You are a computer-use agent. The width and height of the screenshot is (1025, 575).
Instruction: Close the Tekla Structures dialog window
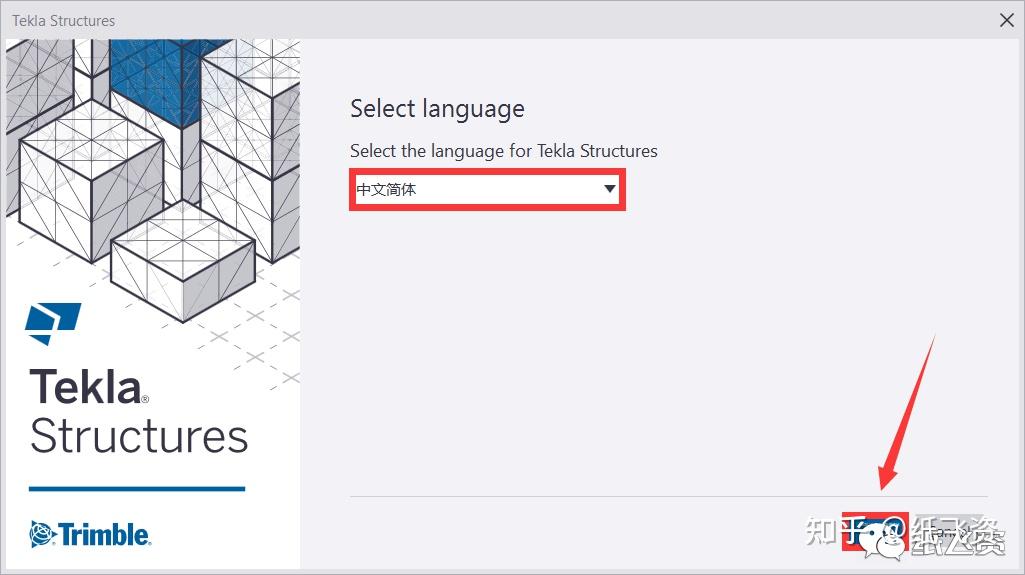[x=1006, y=20]
